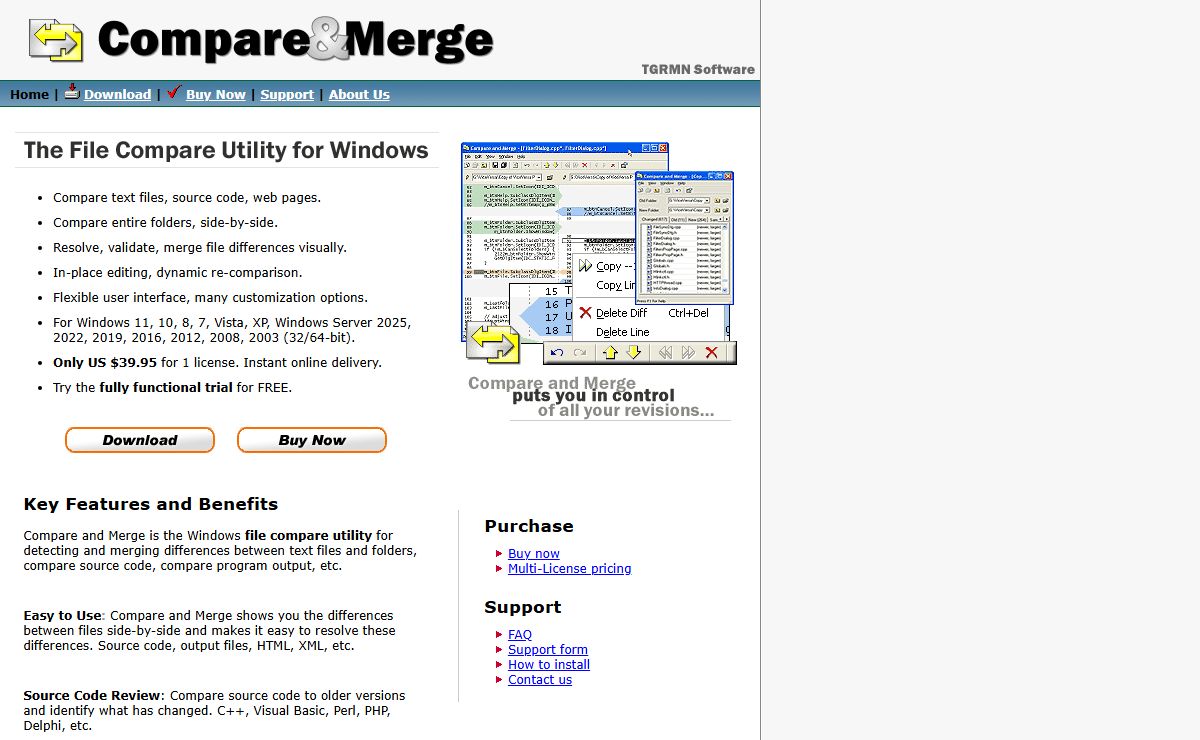Viewport: 1200px width, 740px height.
Task: Click the Compare and Merge app screenshot image
Action: point(598,253)
